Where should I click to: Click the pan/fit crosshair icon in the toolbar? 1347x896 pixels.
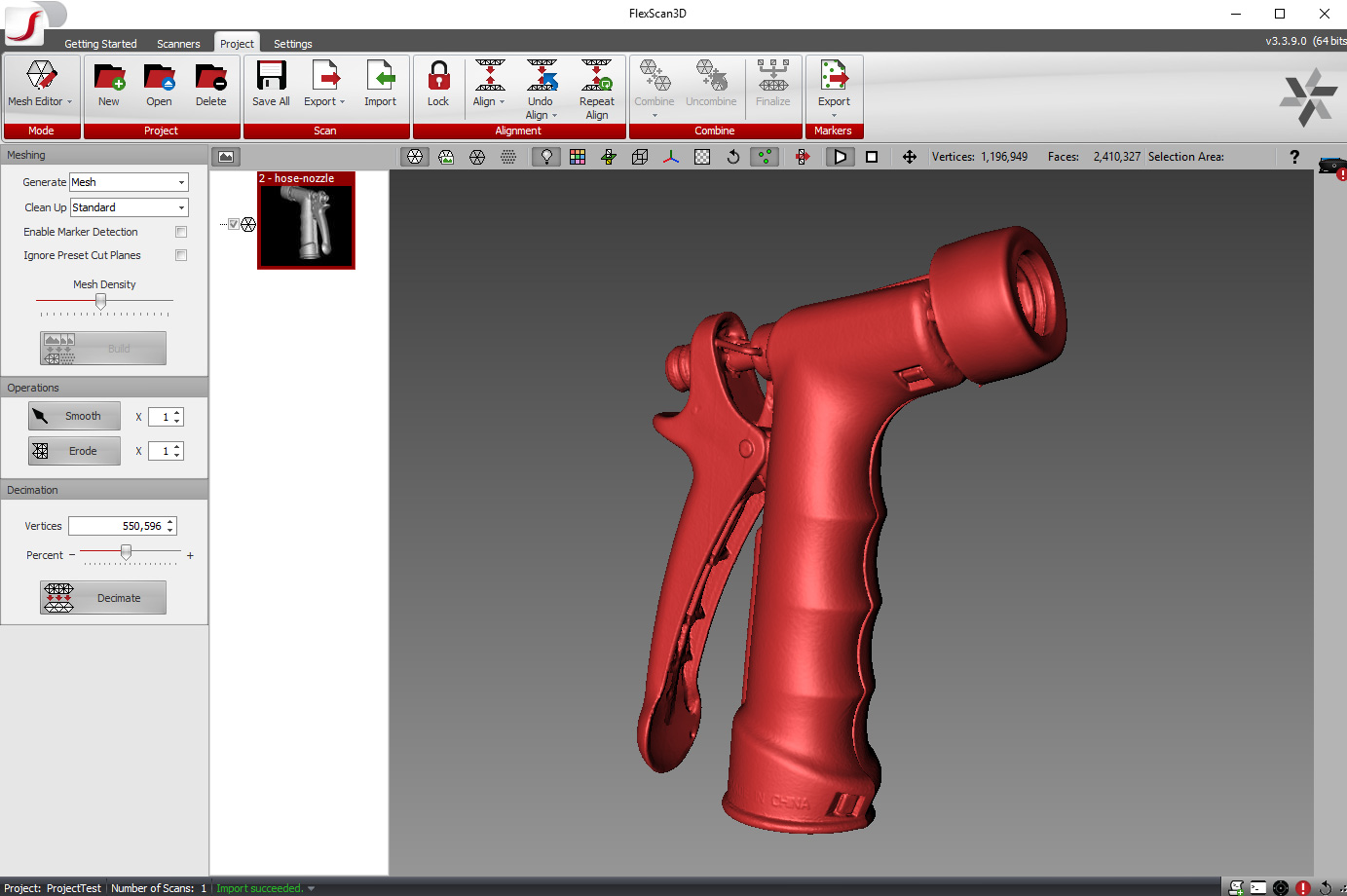909,156
